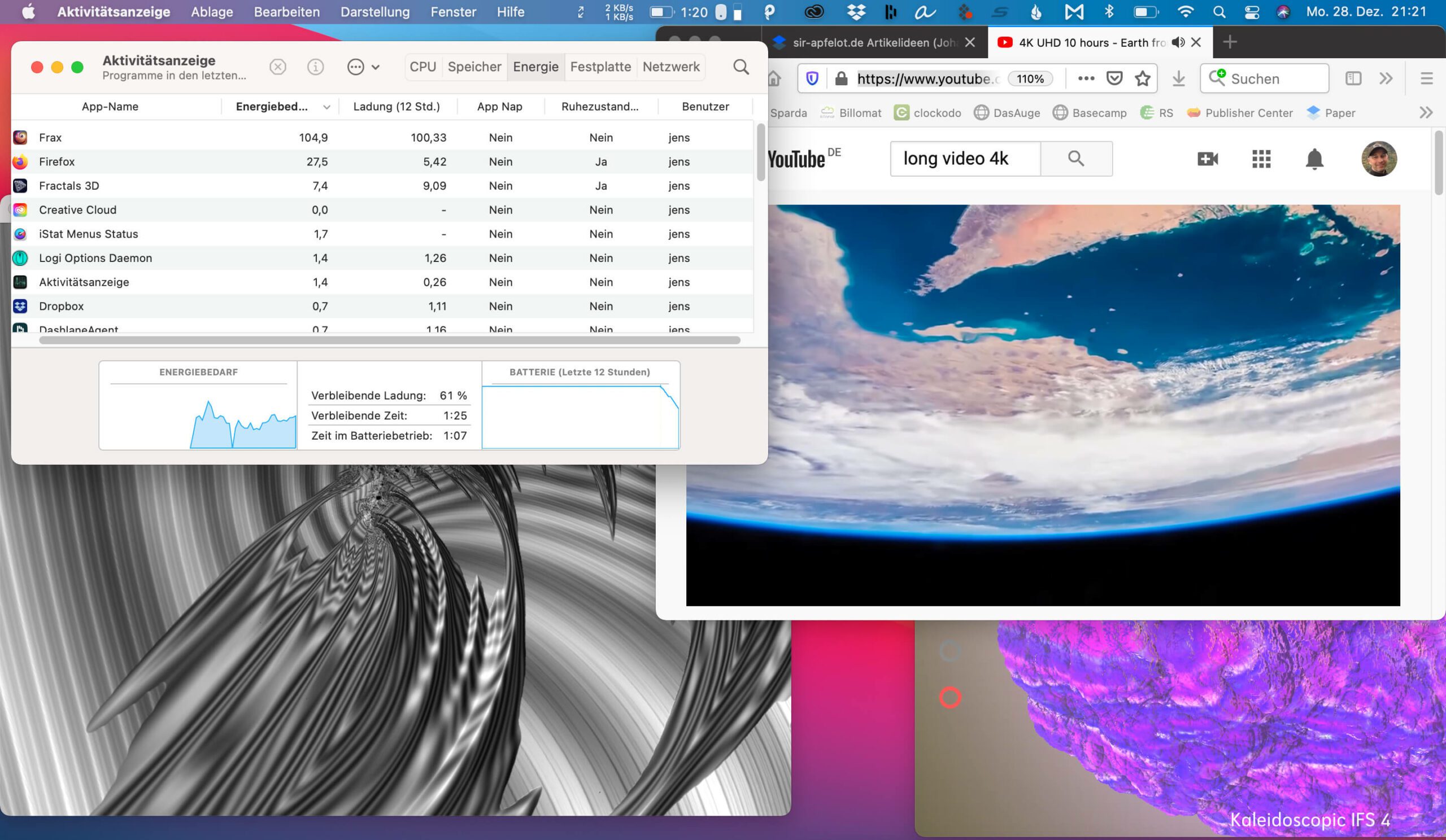Sort by Benutzer column header

[705, 107]
